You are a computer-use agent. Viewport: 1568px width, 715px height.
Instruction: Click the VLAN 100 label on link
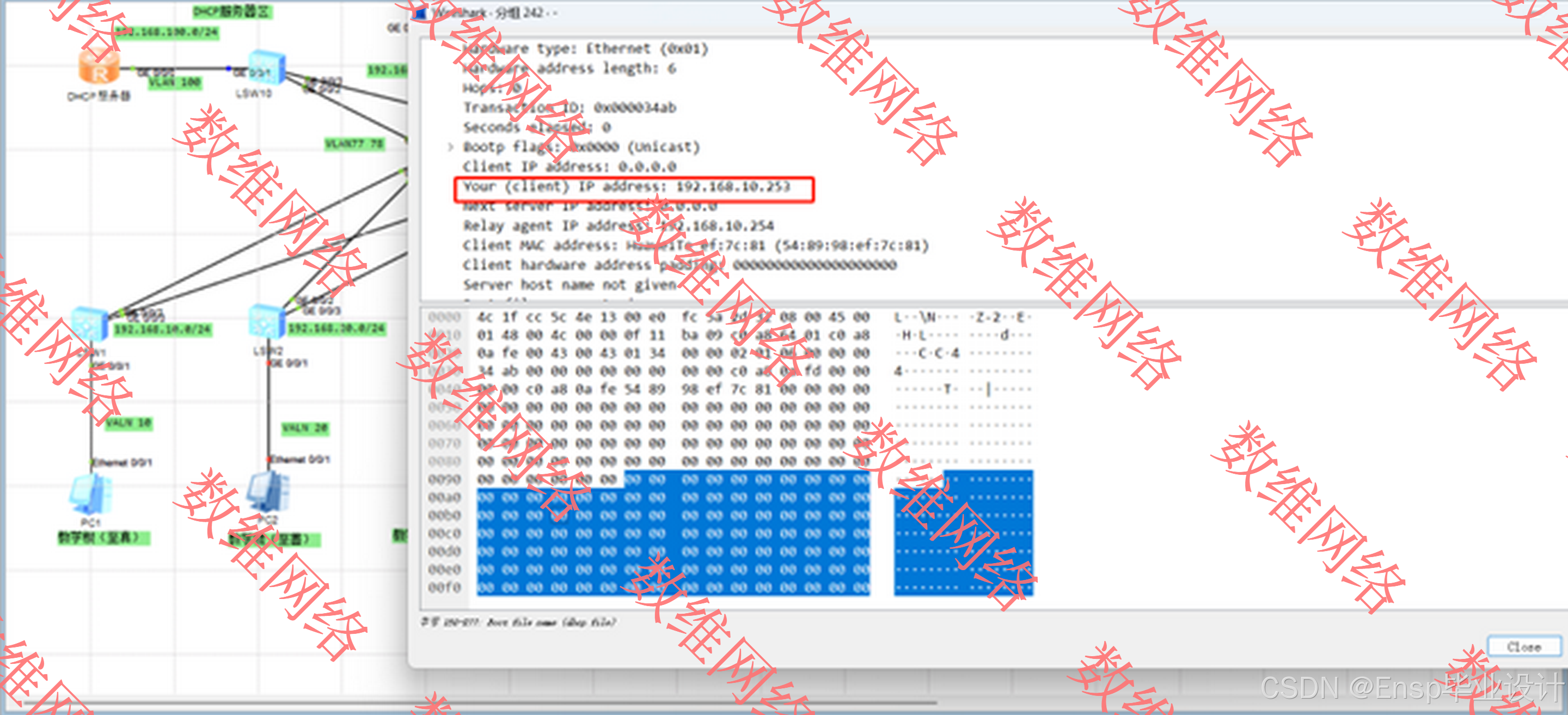click(175, 82)
